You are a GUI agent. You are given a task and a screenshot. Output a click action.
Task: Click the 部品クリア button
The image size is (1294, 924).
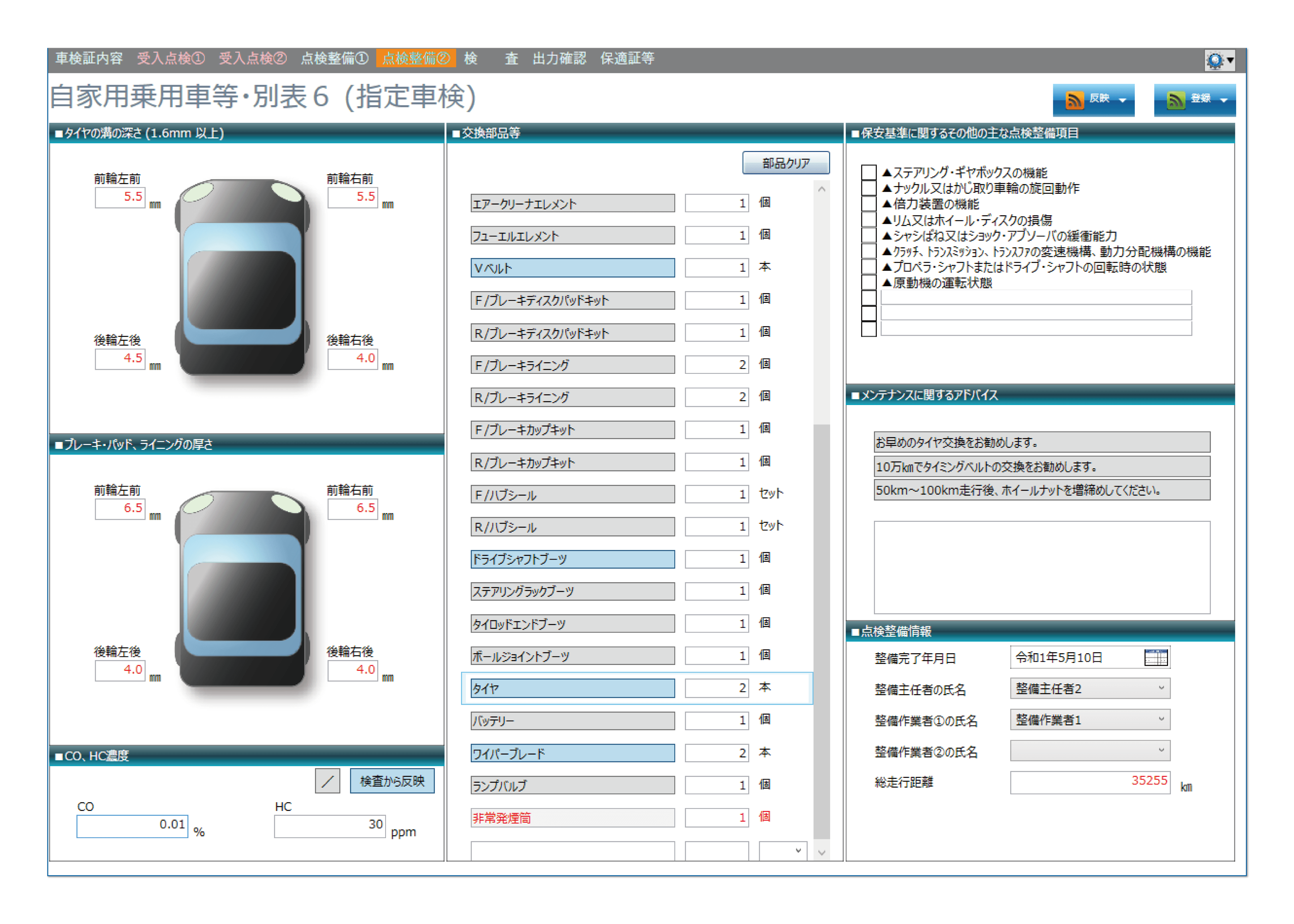click(x=785, y=163)
